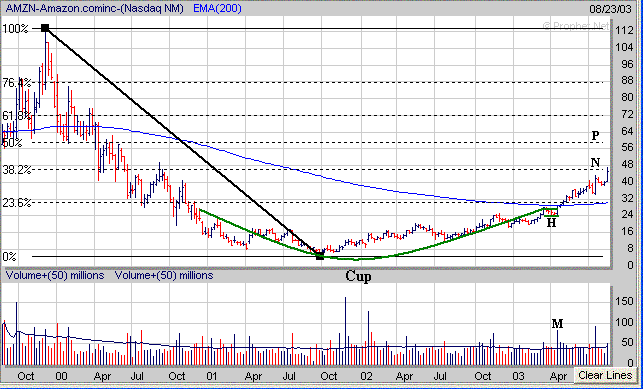Click the 02 year label on time axis
The image size is (643, 389).
[366, 376]
